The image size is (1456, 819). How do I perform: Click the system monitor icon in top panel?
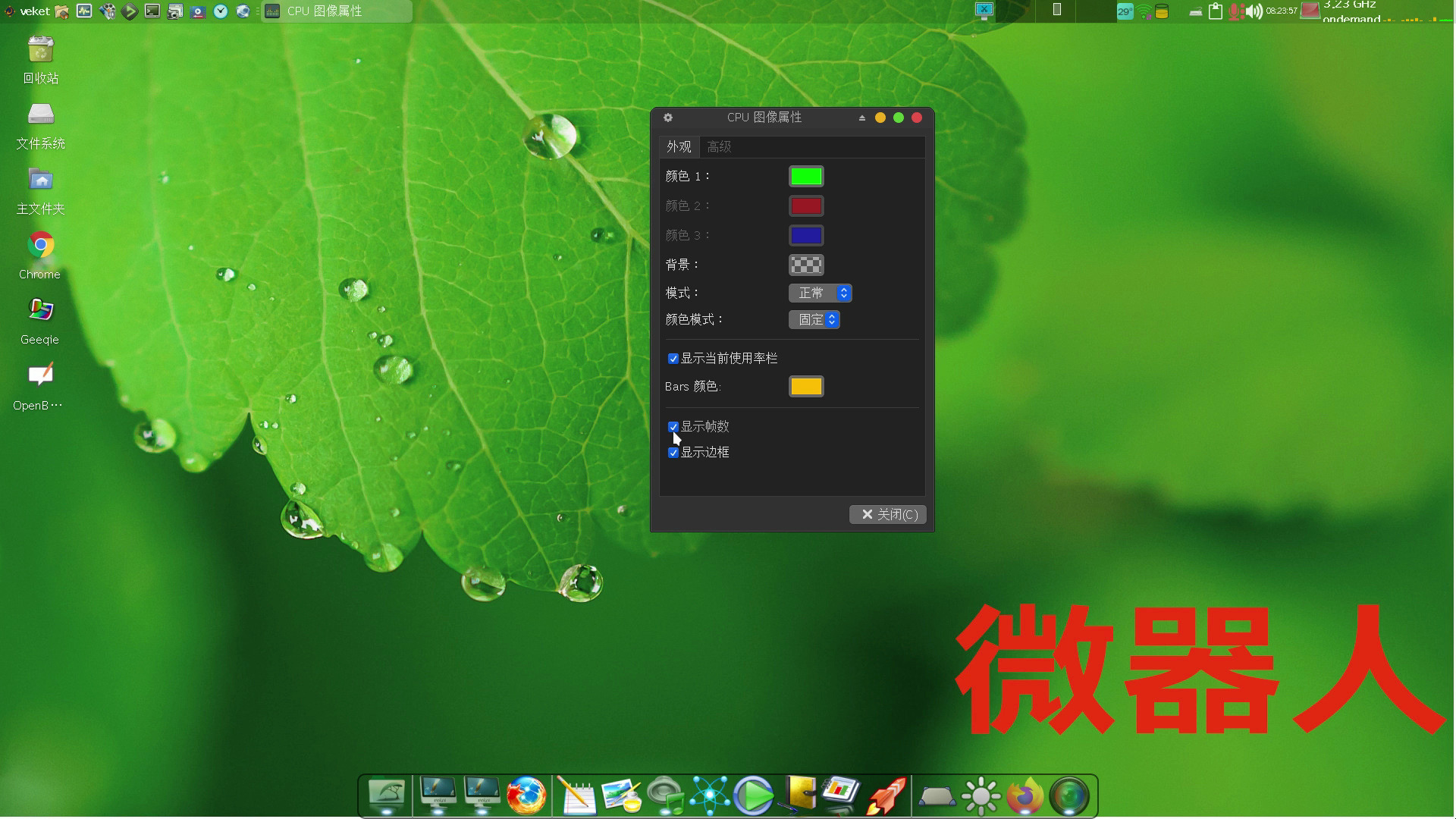point(84,11)
